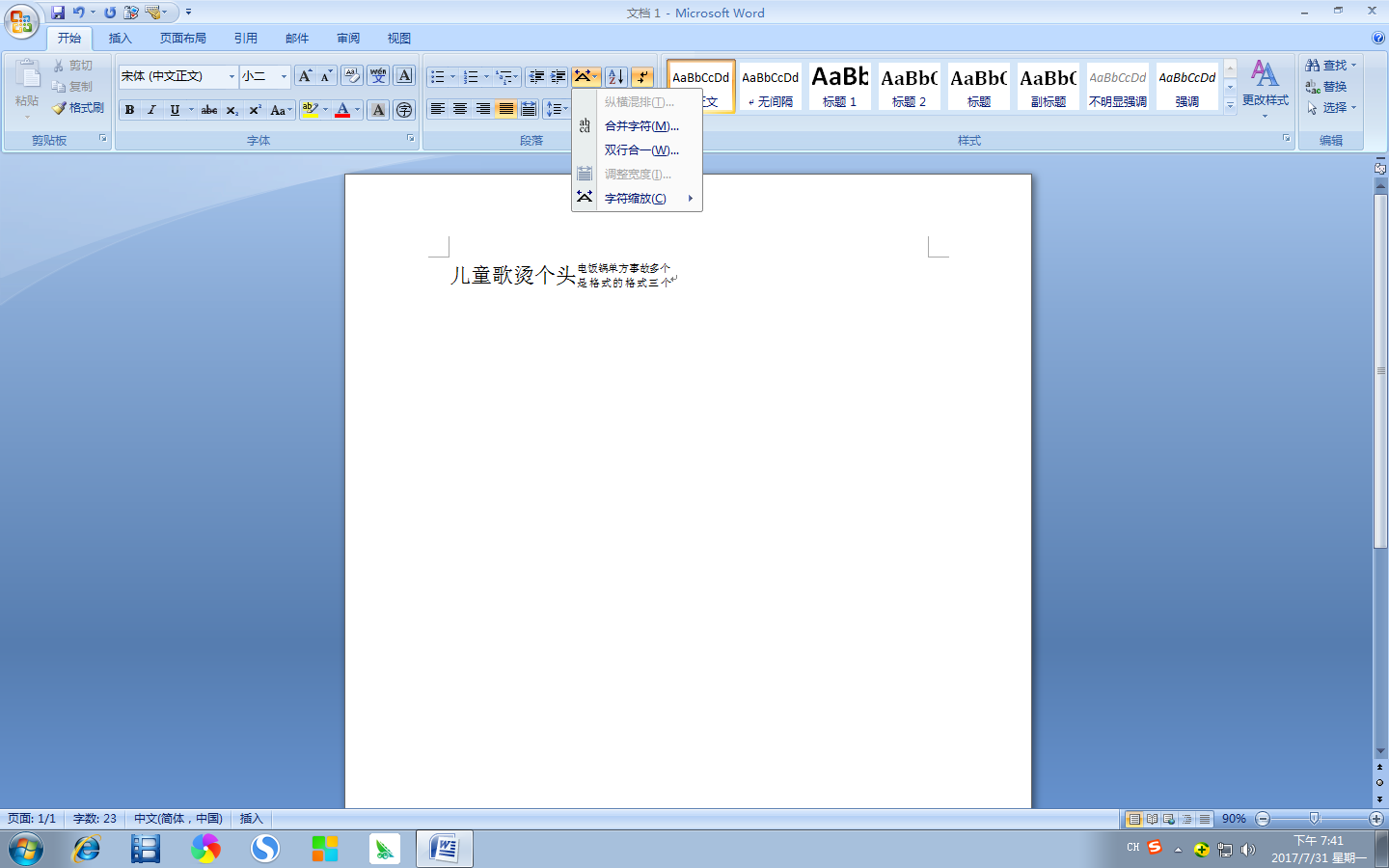The image size is (1389, 868).
Task: Switch to Full Screen Reading view
Action: [1152, 819]
